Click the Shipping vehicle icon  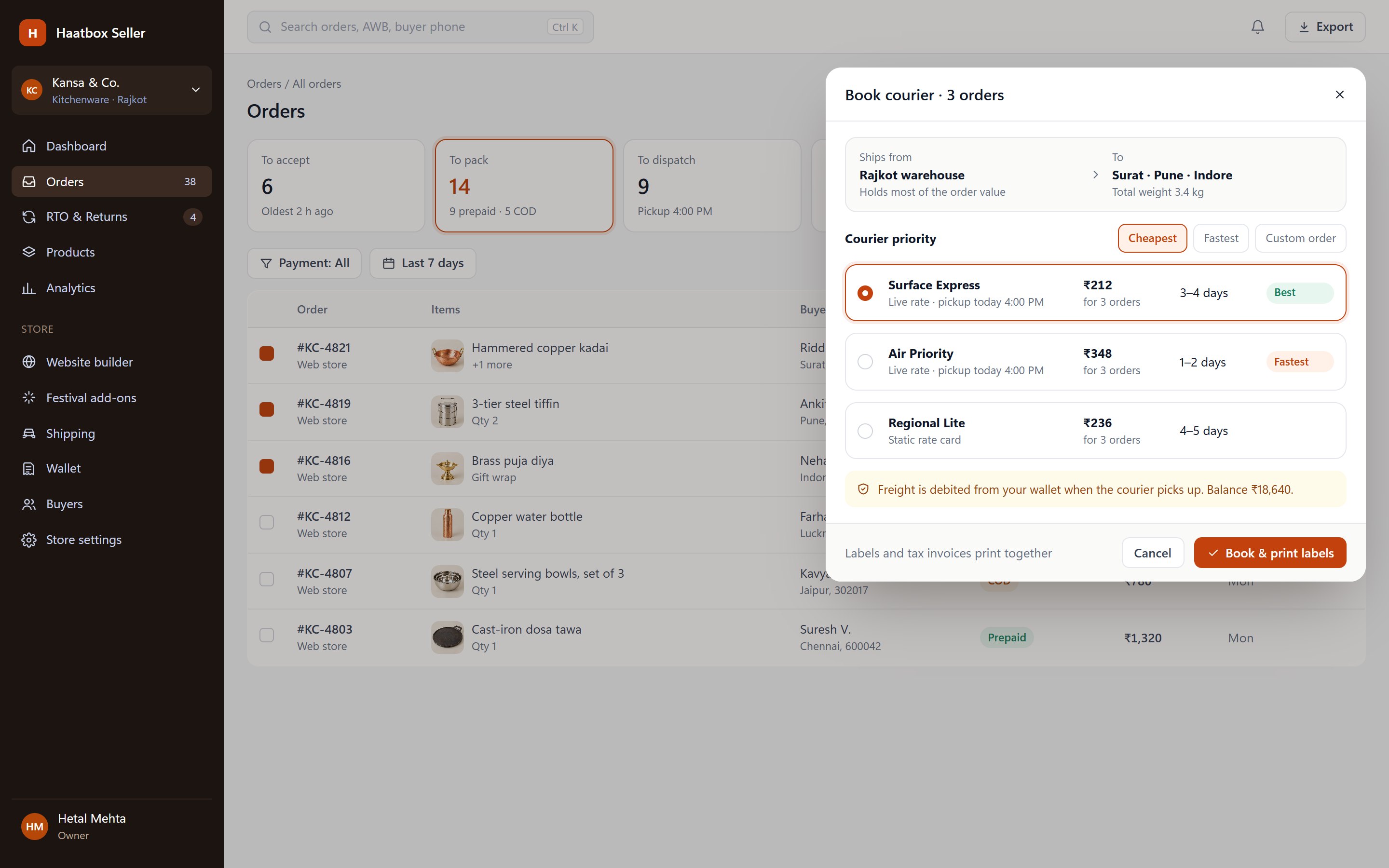pyautogui.click(x=29, y=434)
